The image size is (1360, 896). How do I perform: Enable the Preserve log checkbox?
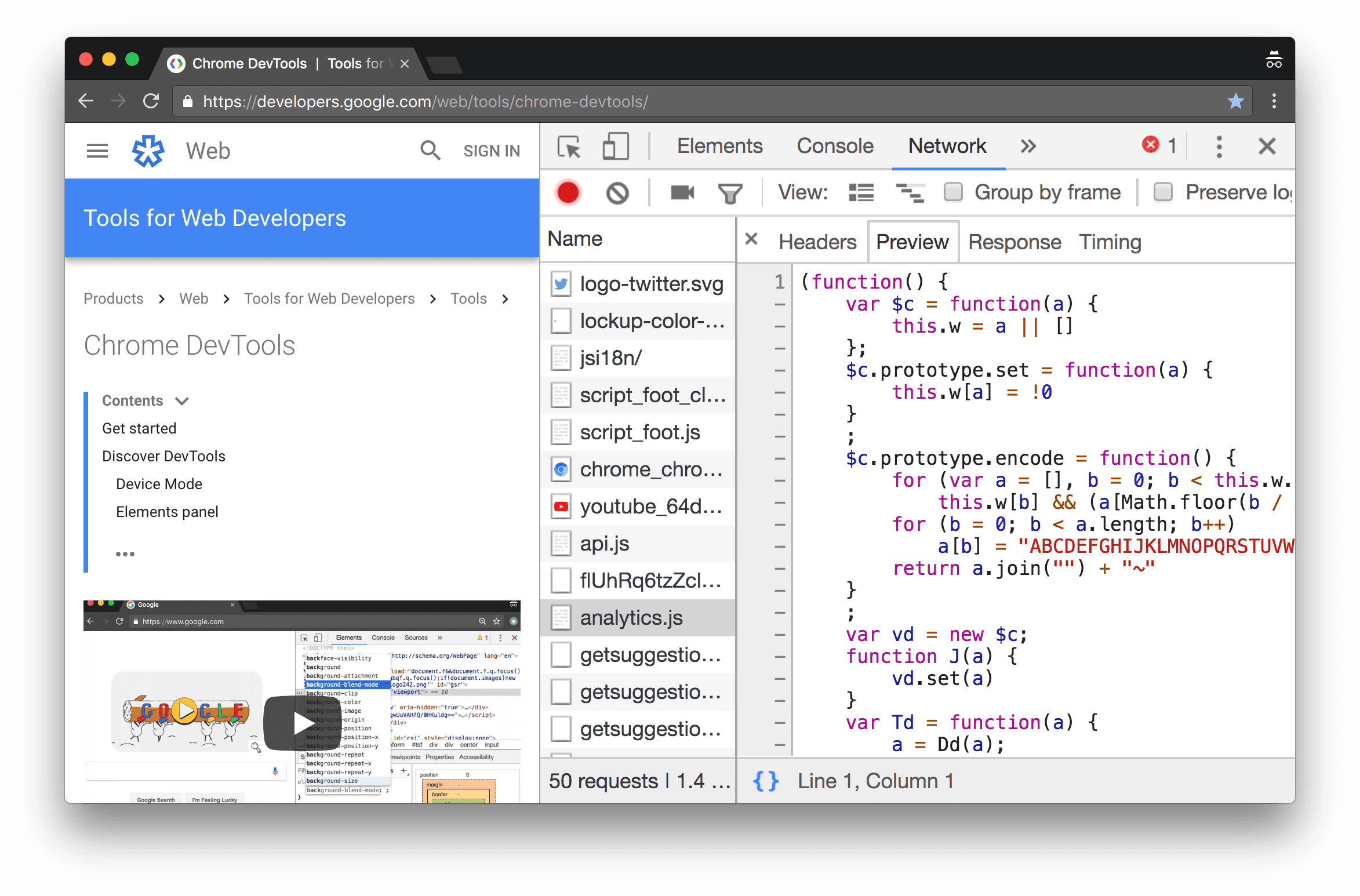1162,192
